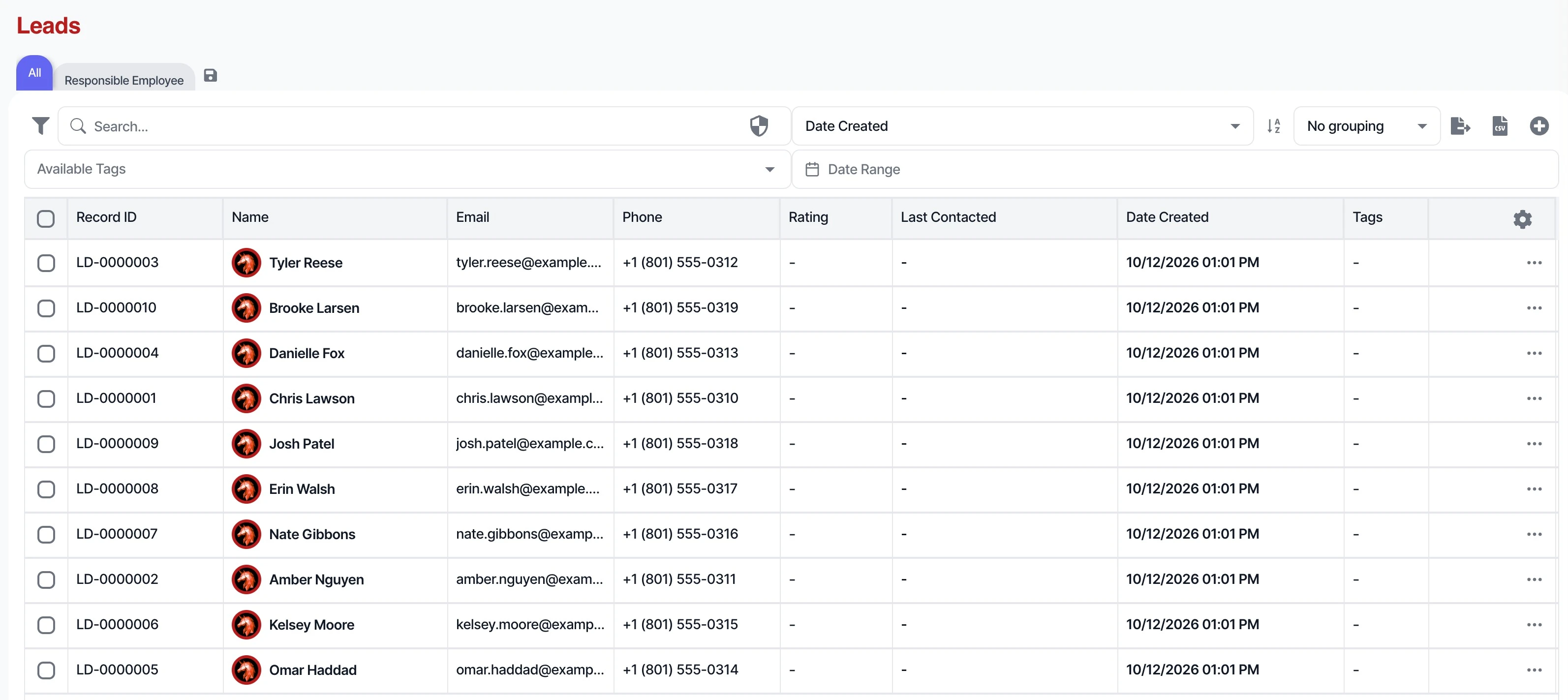Image resolution: width=1568 pixels, height=700 pixels.
Task: Click the Date Range calendar icon
Action: (811, 169)
